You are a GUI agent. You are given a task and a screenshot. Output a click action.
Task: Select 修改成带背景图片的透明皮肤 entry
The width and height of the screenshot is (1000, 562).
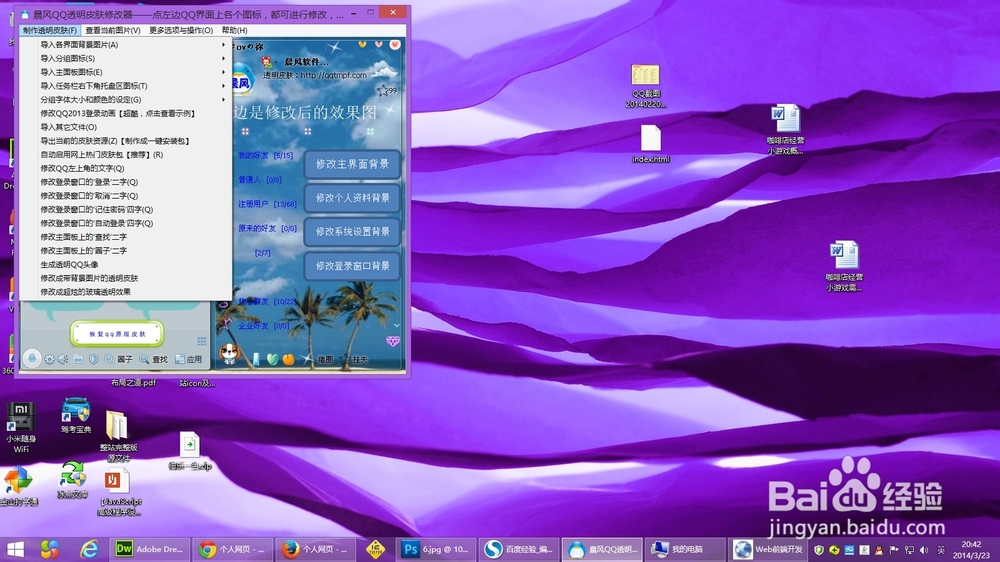pos(126,277)
